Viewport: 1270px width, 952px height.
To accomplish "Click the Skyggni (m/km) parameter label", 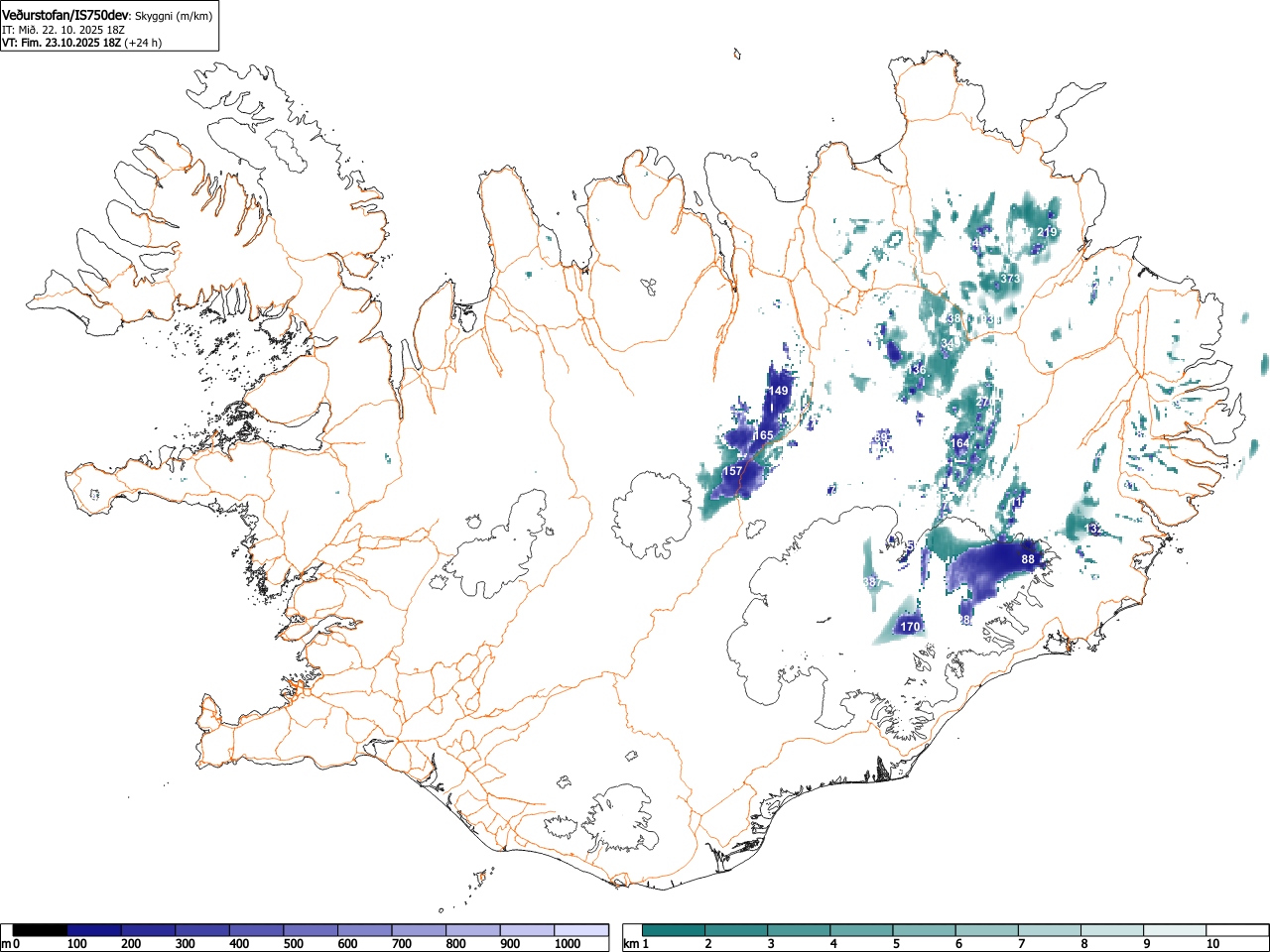I will (x=174, y=15).
